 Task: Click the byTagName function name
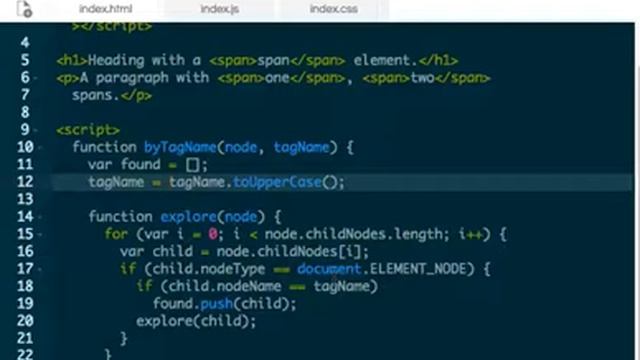point(180,147)
